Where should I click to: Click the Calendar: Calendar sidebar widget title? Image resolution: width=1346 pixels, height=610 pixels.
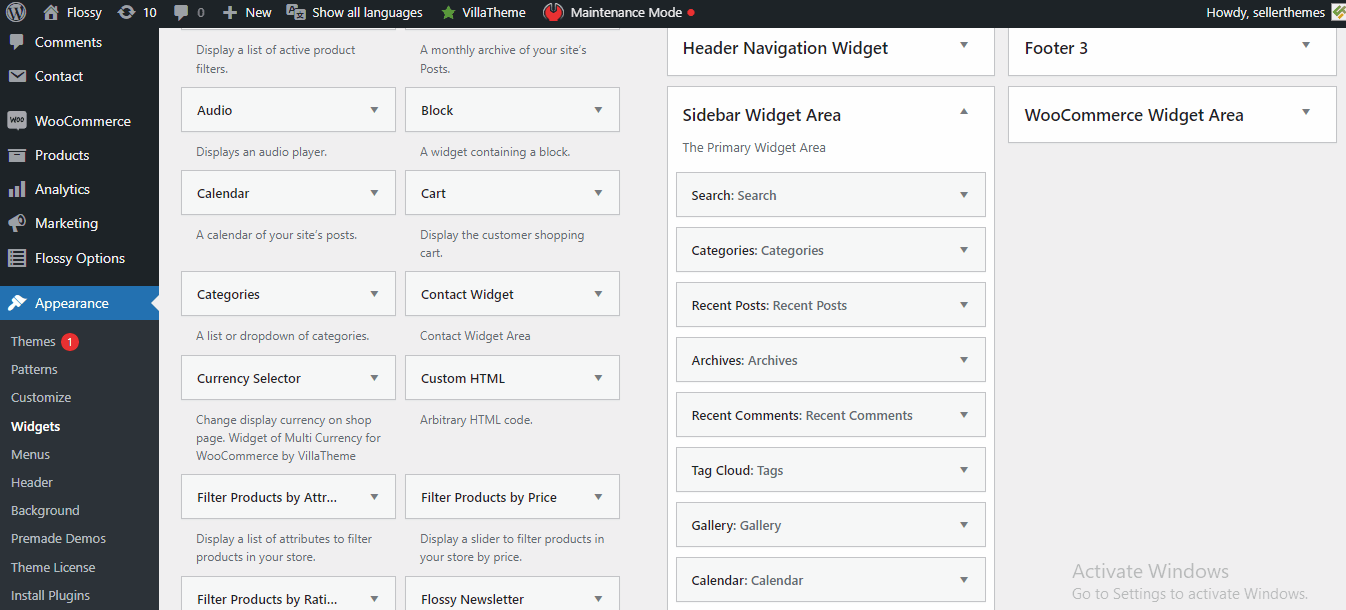(747, 580)
